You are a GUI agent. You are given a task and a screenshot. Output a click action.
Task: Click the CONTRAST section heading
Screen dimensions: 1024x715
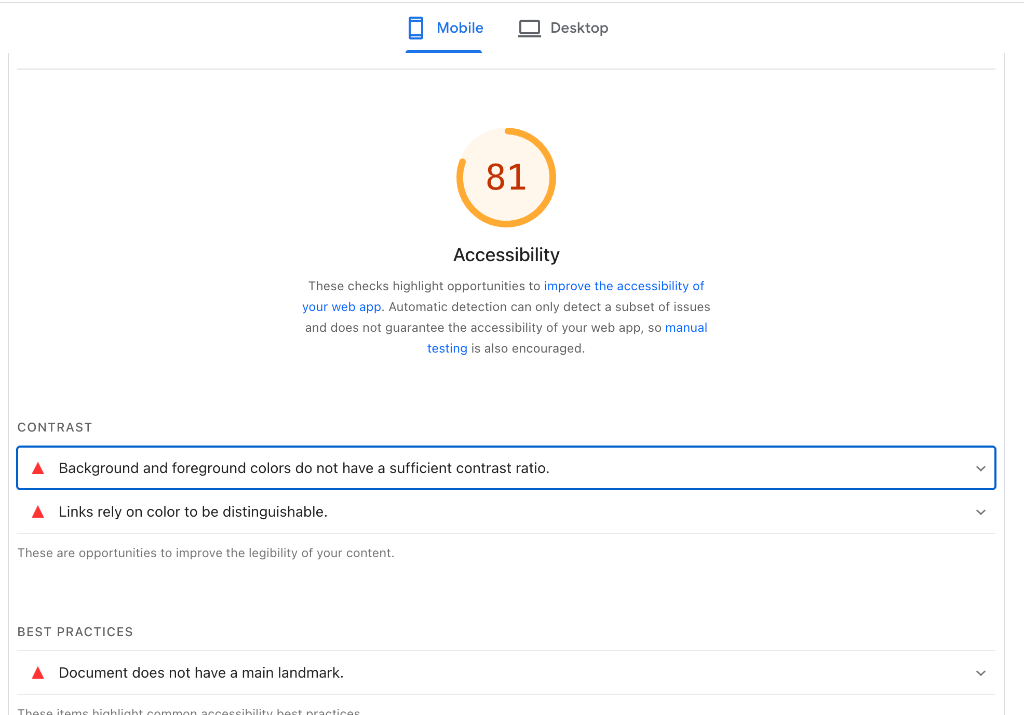[x=55, y=427]
